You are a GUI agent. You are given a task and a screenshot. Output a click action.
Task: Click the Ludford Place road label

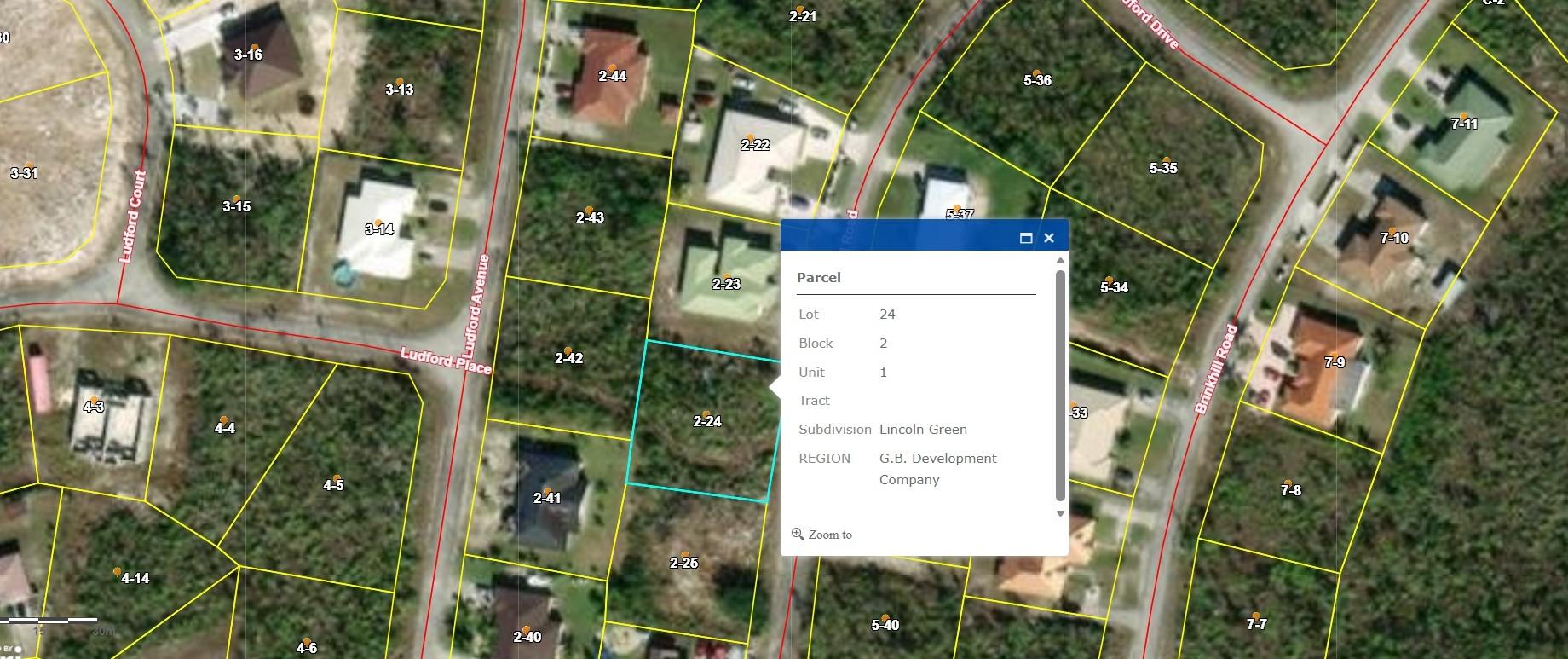pyautogui.click(x=447, y=361)
